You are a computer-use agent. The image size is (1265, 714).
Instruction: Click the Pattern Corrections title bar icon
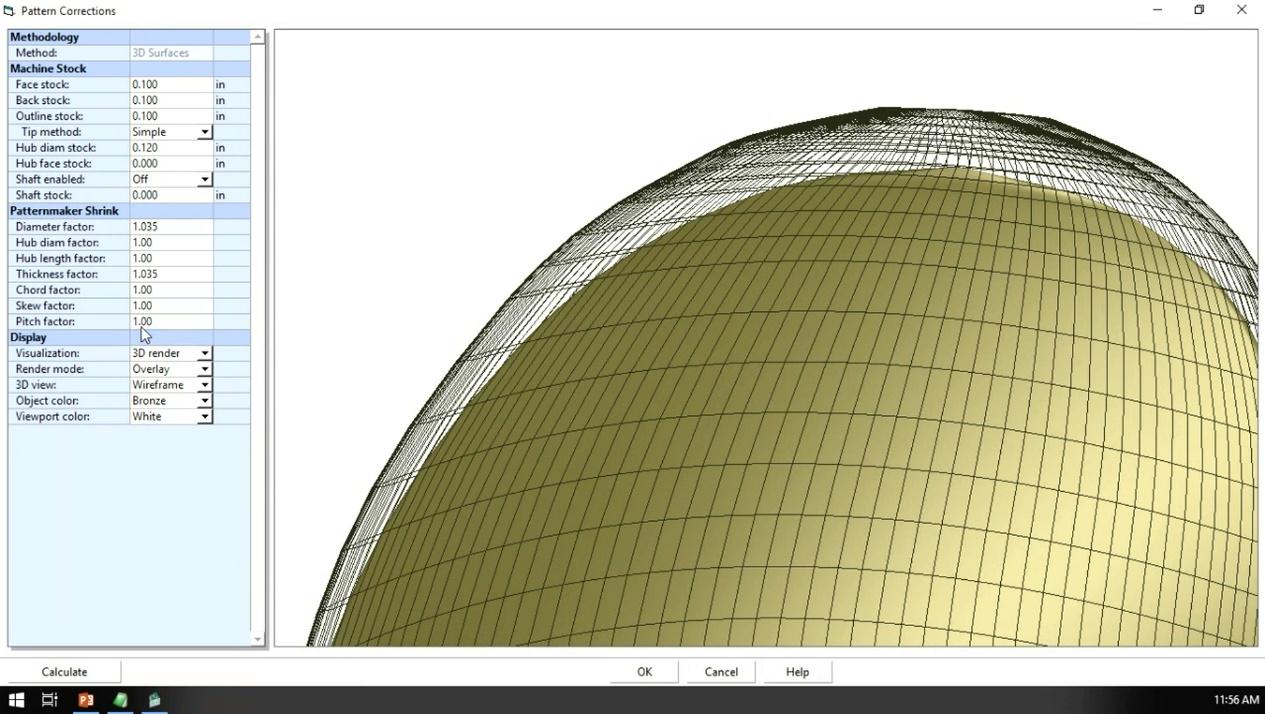10,10
